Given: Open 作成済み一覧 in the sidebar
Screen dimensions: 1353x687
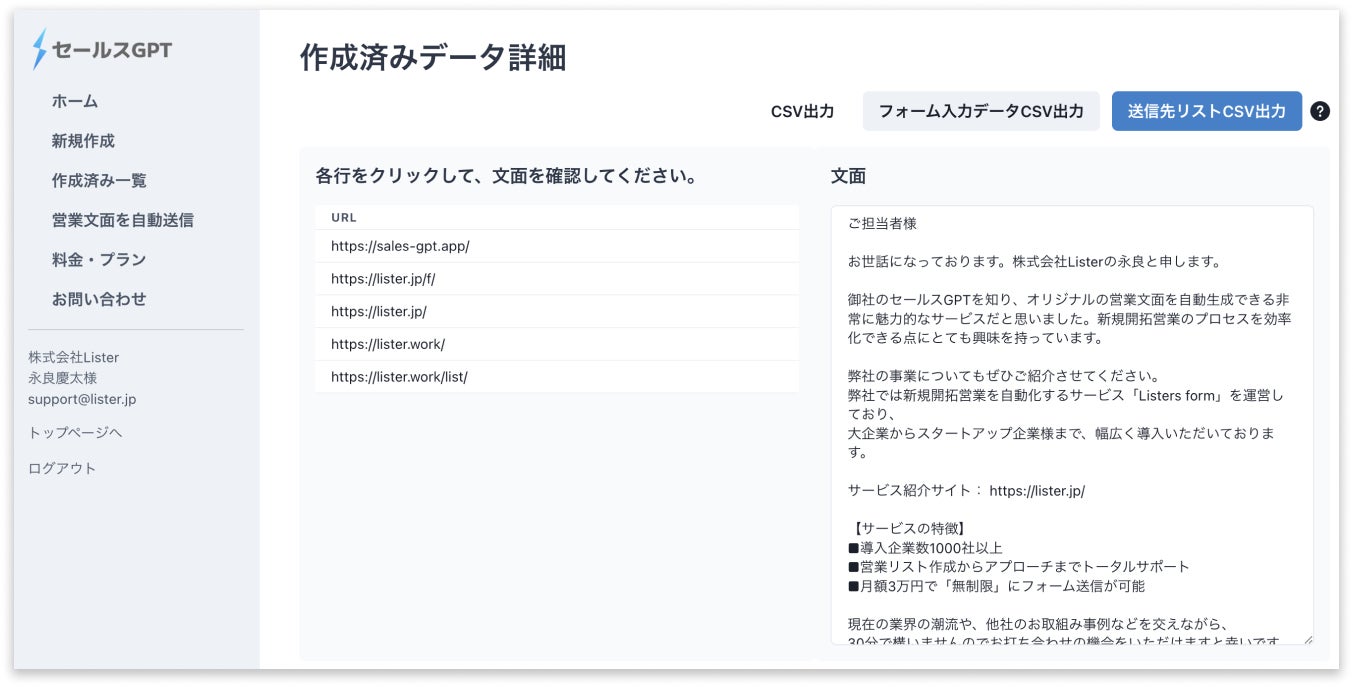Looking at the screenshot, I should tap(99, 180).
